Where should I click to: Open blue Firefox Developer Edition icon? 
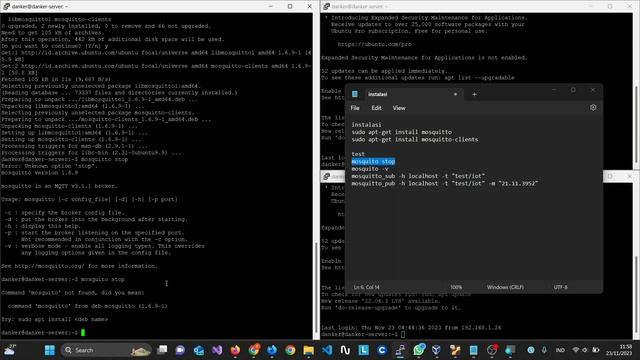coord(272,350)
